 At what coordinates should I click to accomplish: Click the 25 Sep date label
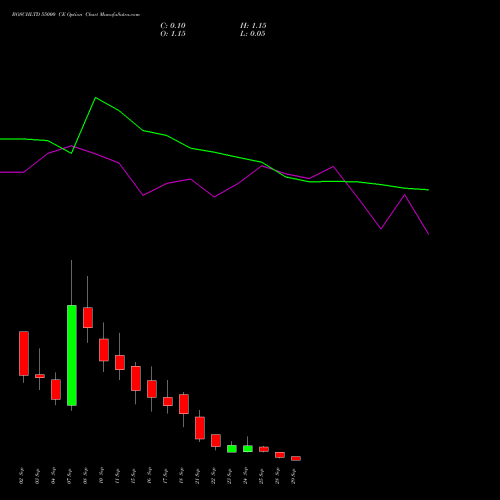[x=262, y=476]
